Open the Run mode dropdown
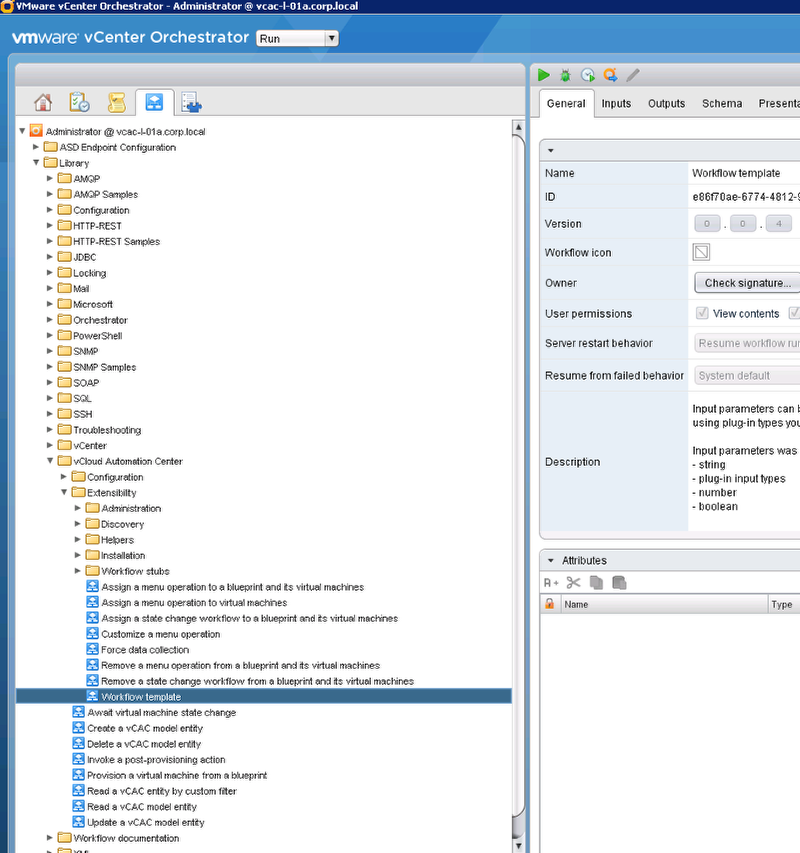This screenshot has height=853, width=800. 297,39
